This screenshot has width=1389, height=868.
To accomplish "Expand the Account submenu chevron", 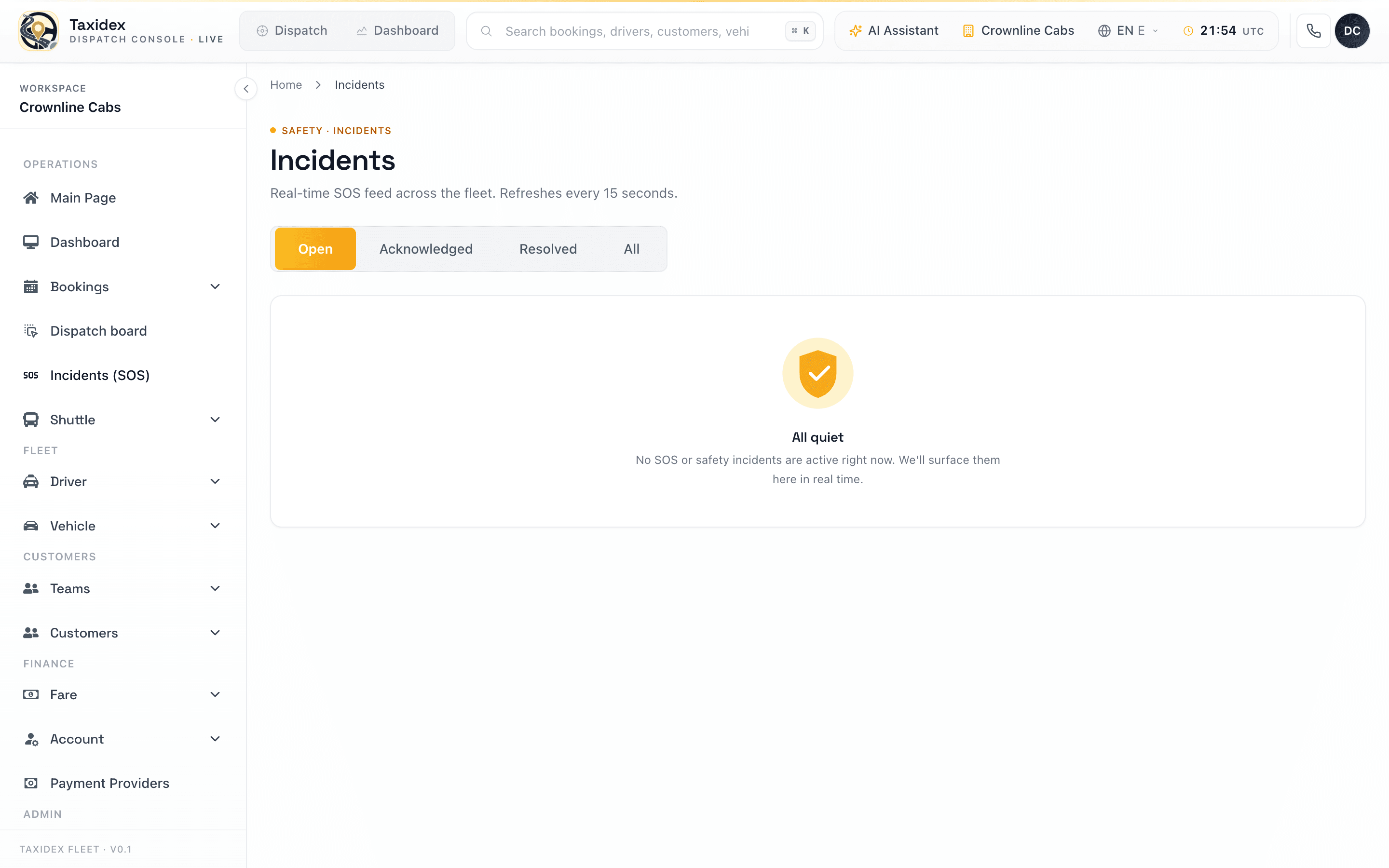I will pyautogui.click(x=215, y=739).
